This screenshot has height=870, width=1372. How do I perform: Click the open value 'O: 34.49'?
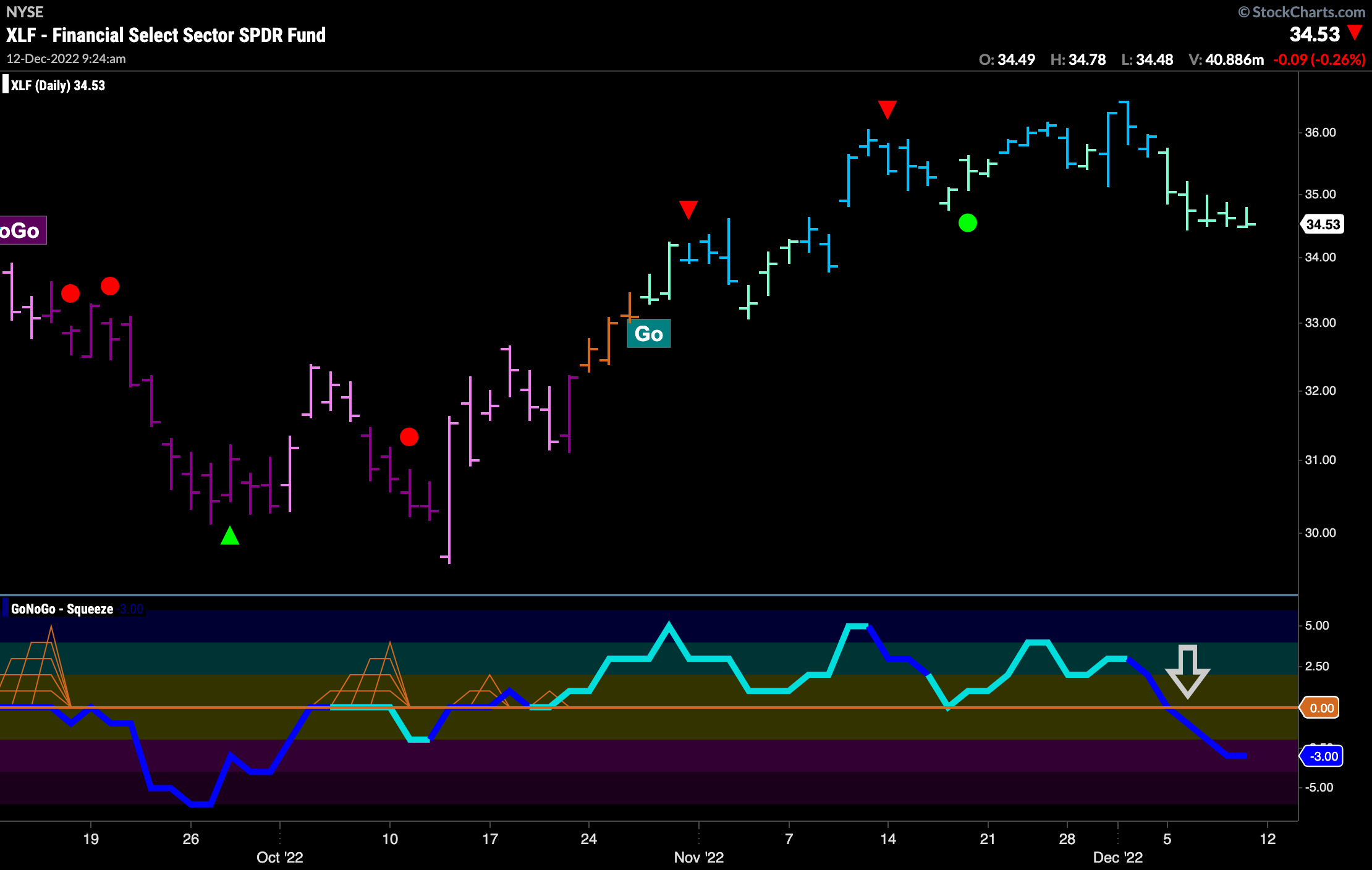click(1007, 59)
